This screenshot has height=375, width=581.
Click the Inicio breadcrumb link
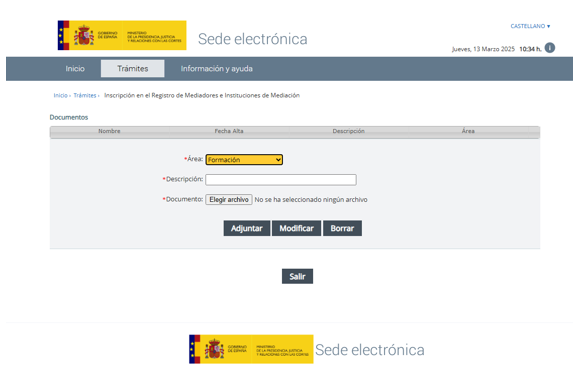point(60,96)
